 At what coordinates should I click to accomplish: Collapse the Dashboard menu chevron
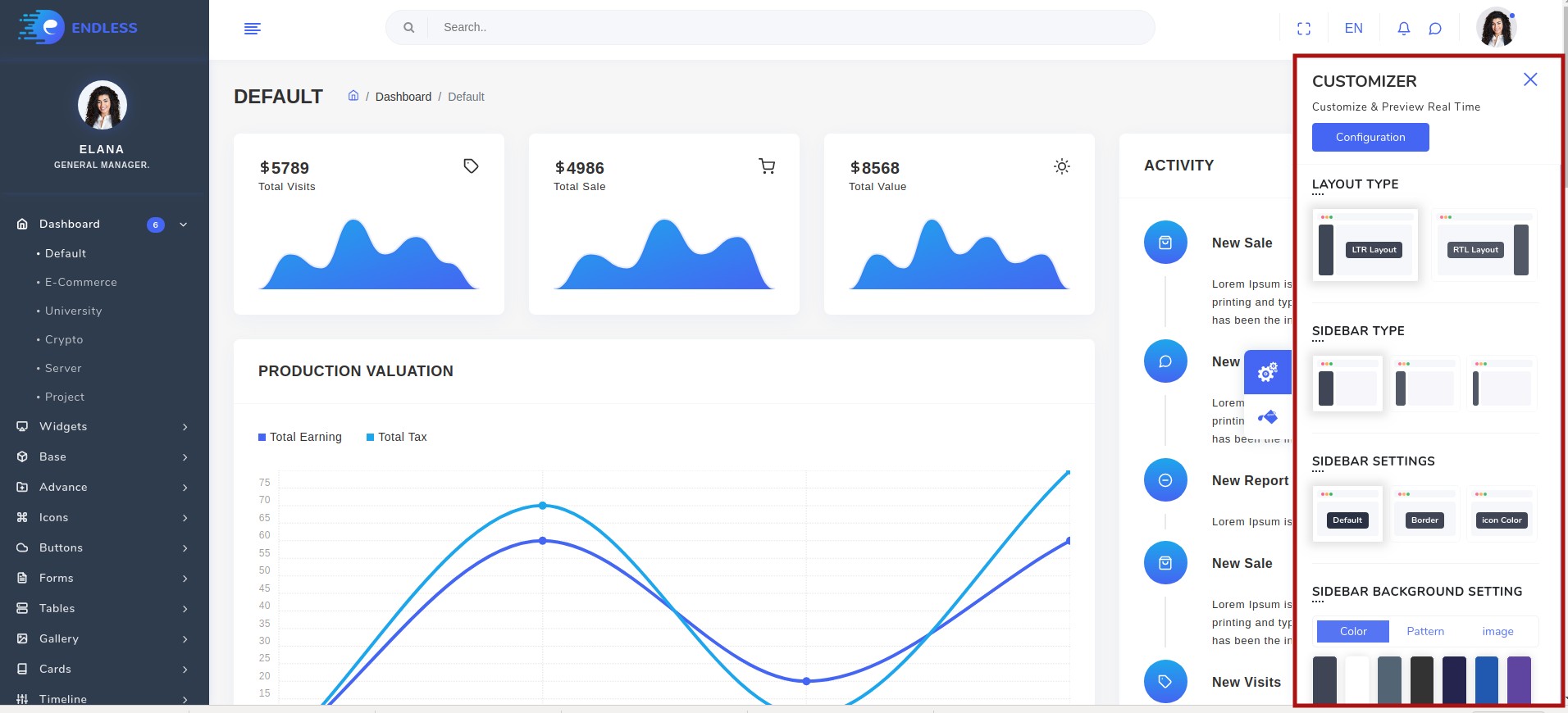pyautogui.click(x=184, y=225)
